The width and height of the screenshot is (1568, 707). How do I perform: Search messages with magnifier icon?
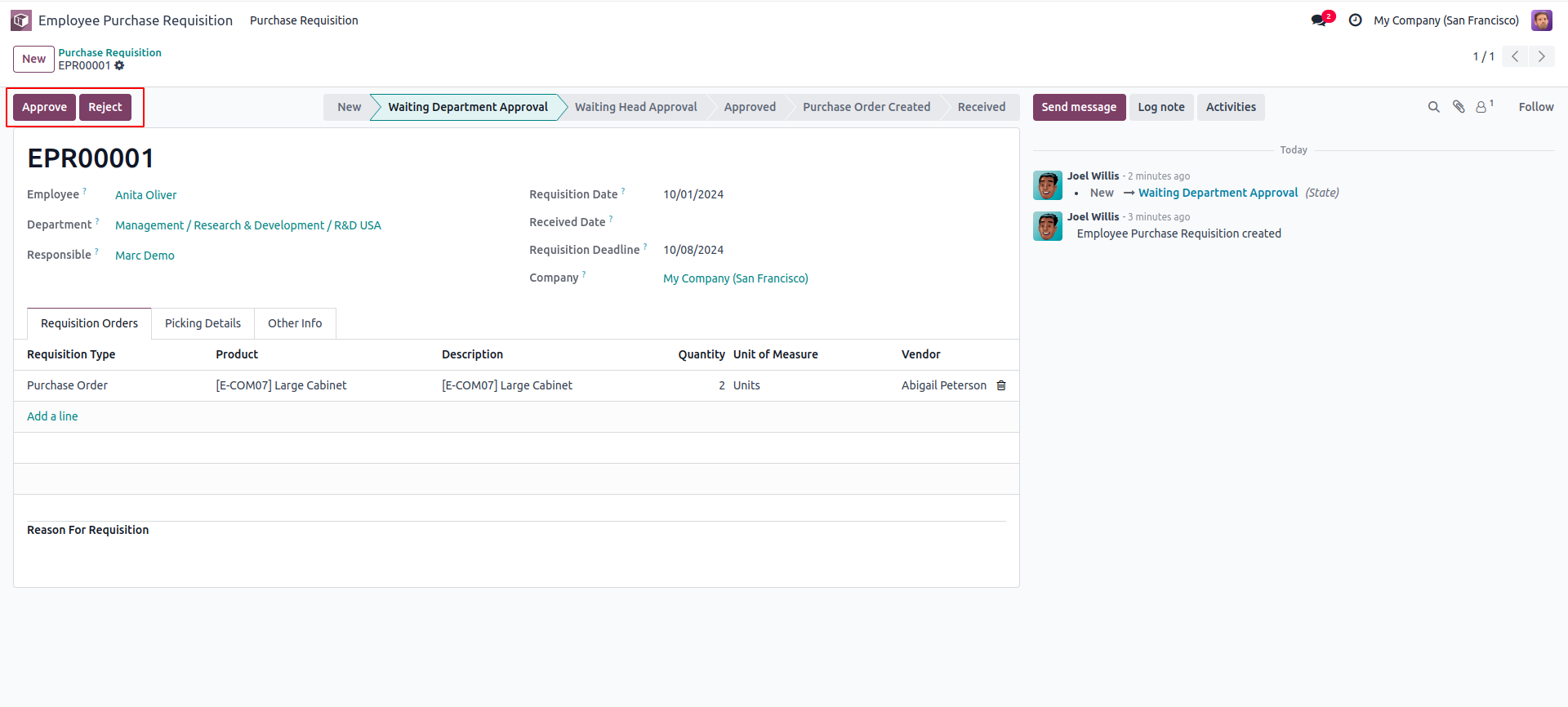pos(1433,107)
